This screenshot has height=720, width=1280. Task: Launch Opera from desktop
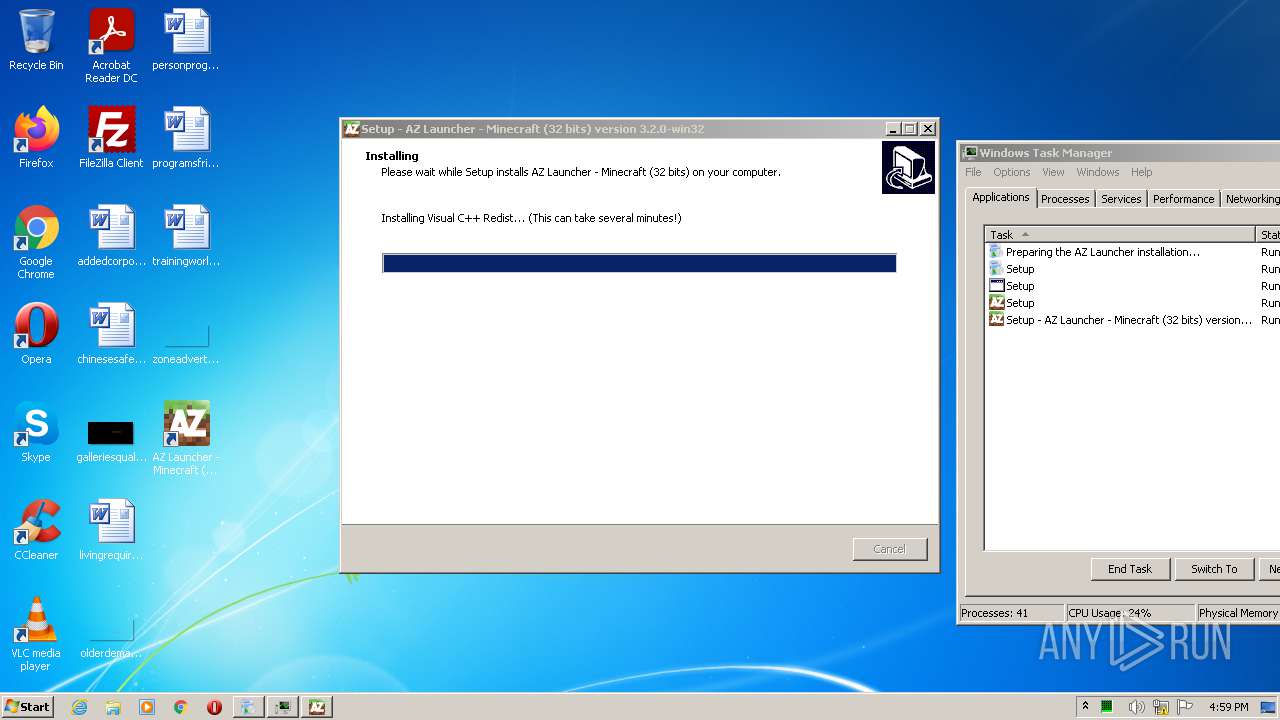click(36, 334)
